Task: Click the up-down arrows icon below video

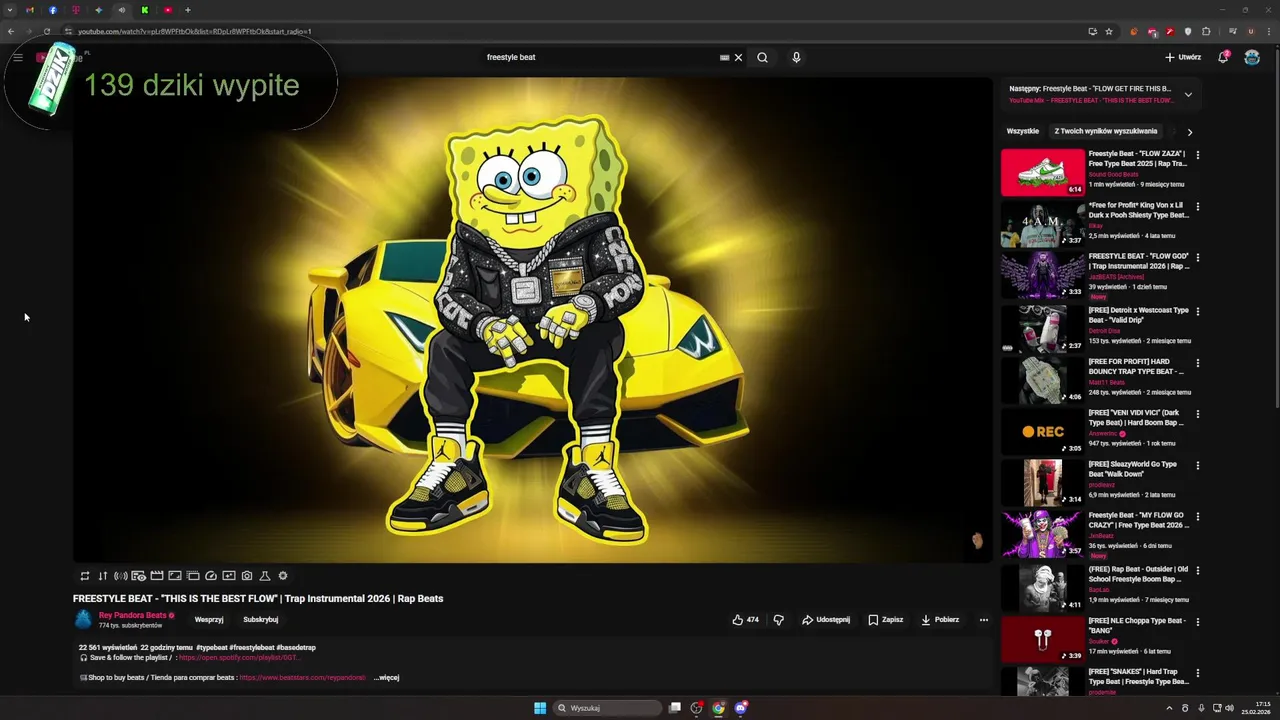Action: click(x=102, y=576)
